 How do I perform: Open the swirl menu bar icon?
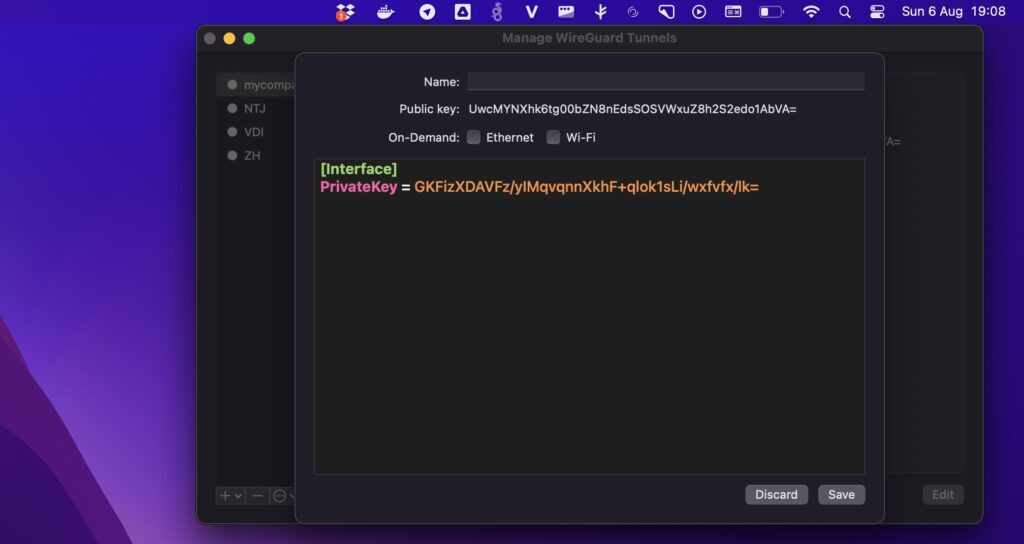point(632,12)
